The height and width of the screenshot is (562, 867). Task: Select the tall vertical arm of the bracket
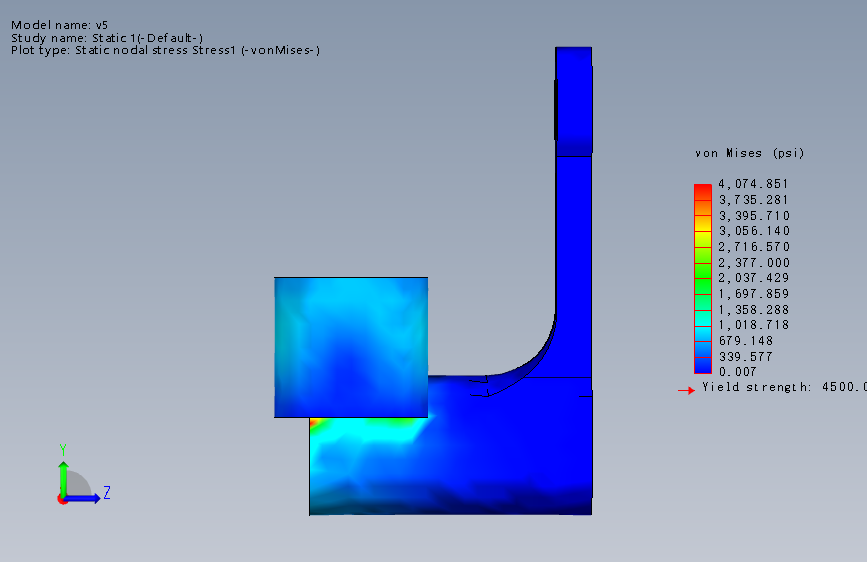(574, 213)
